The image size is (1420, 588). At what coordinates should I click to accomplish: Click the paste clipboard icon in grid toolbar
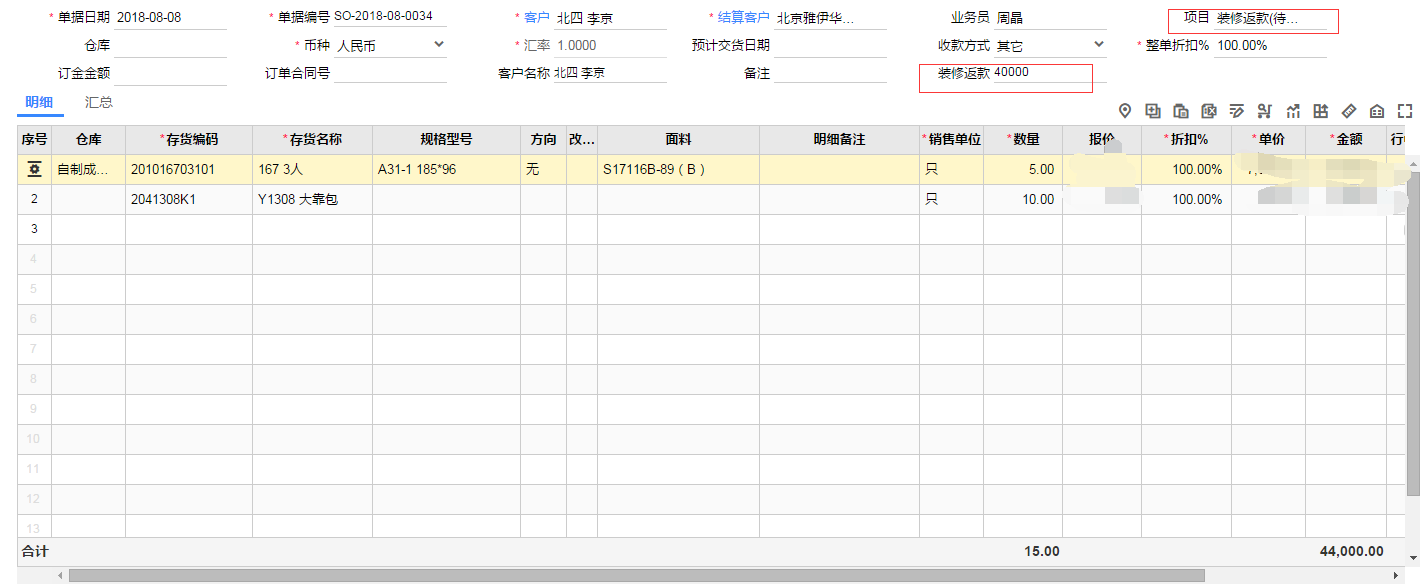click(1180, 111)
